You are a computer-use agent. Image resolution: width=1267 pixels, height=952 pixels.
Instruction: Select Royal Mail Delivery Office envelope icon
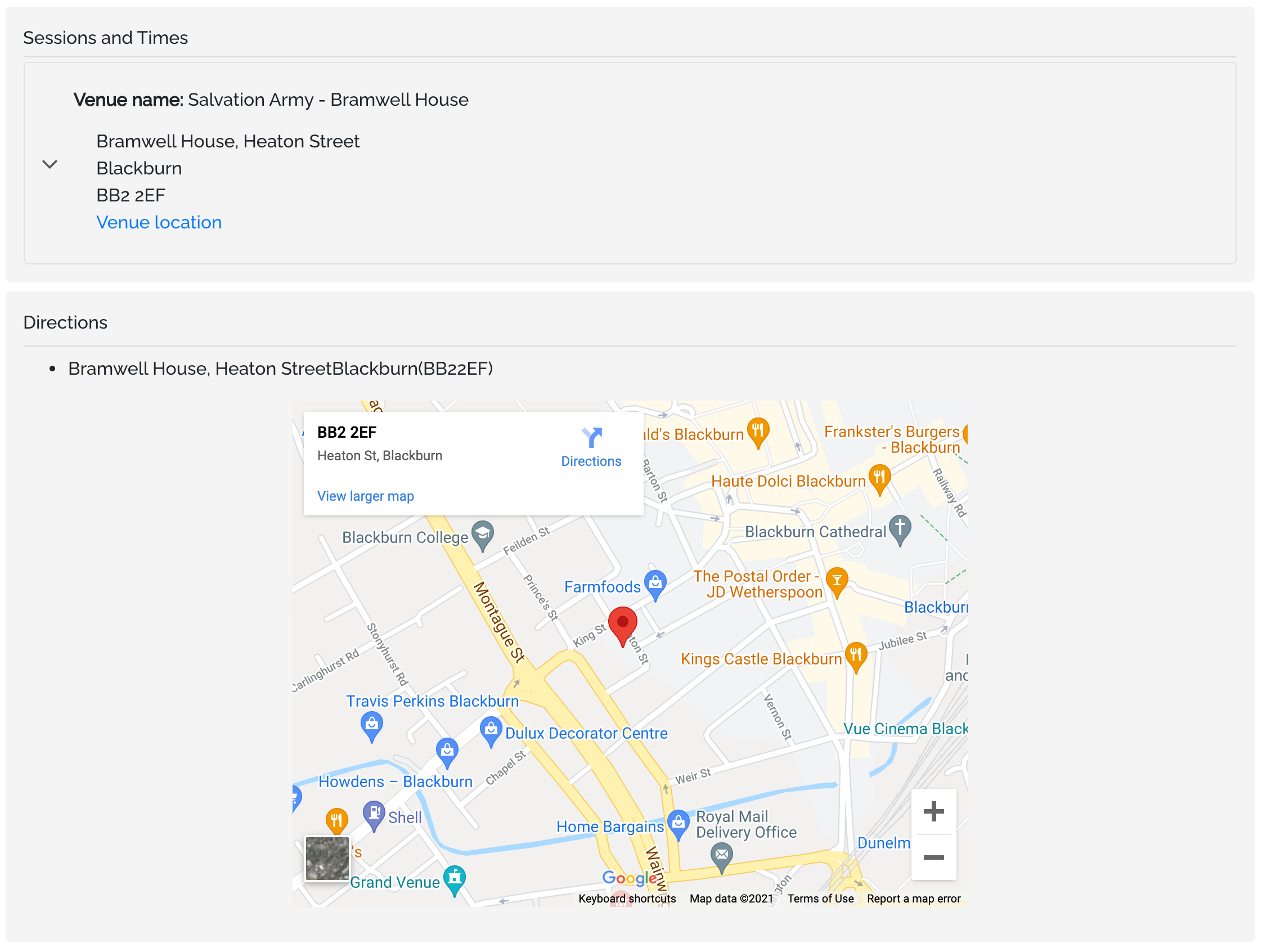coord(722,857)
